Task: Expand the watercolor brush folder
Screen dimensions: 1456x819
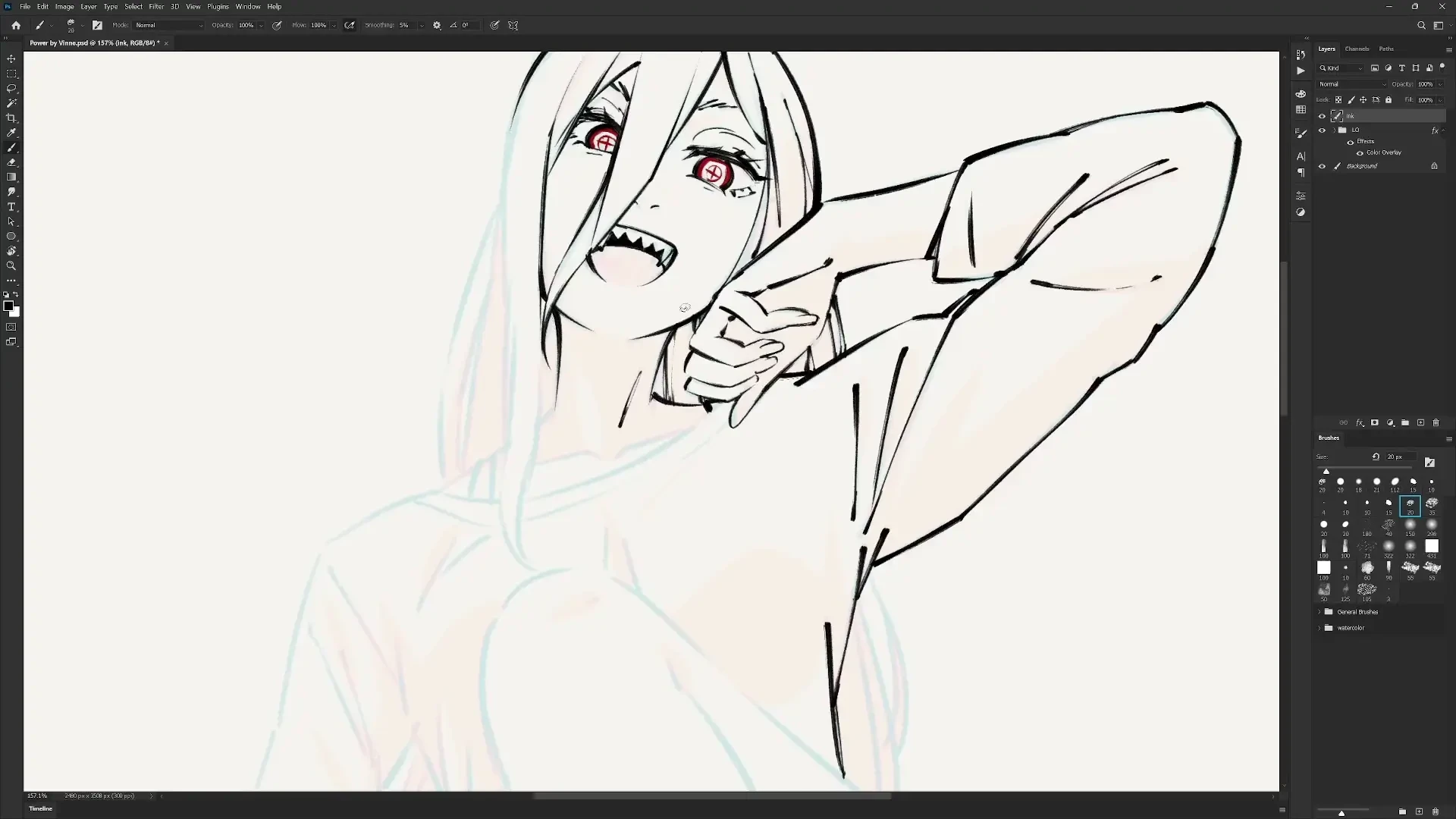Action: [1319, 628]
